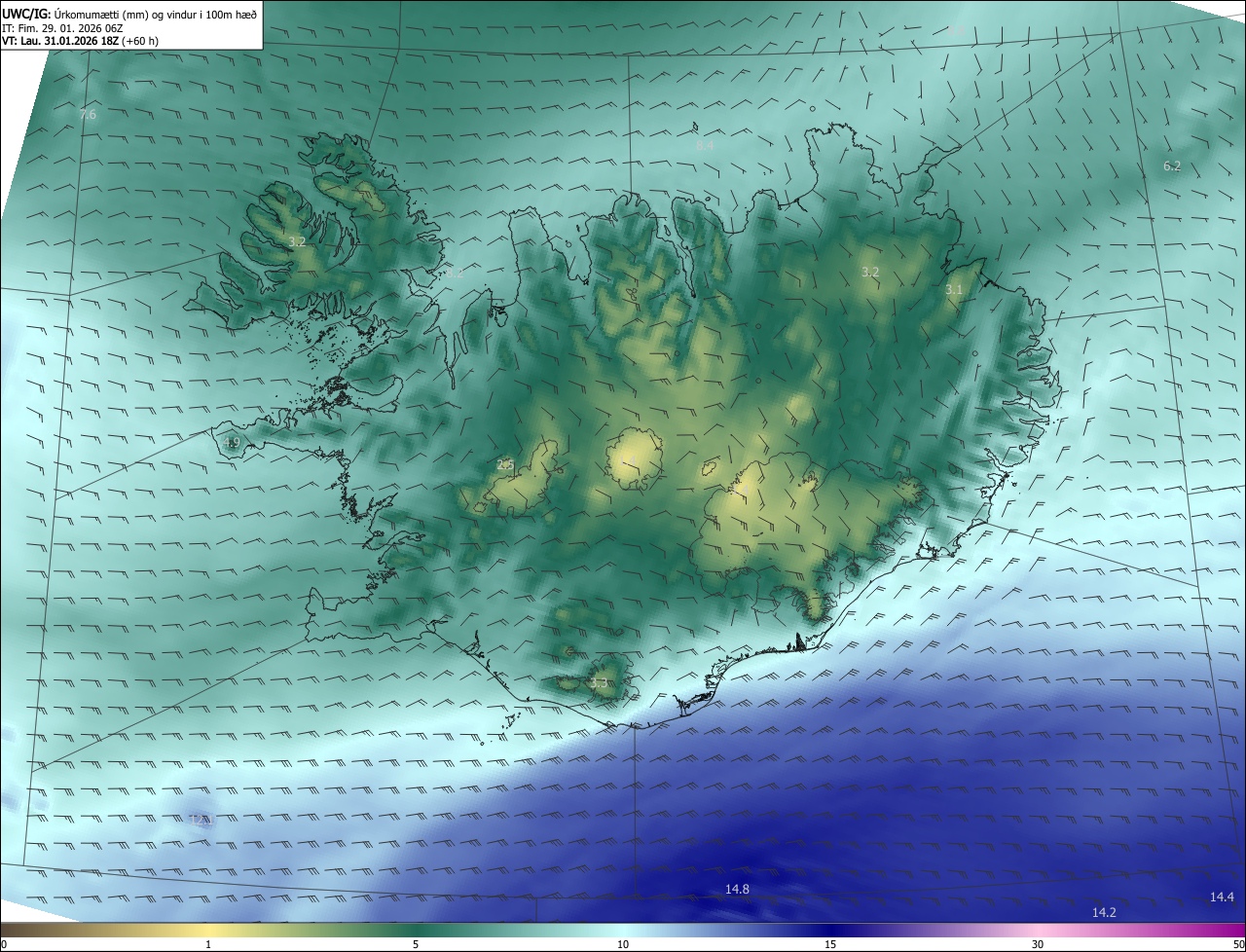
Task: Click the 14.2 value label
Action: tap(1104, 912)
